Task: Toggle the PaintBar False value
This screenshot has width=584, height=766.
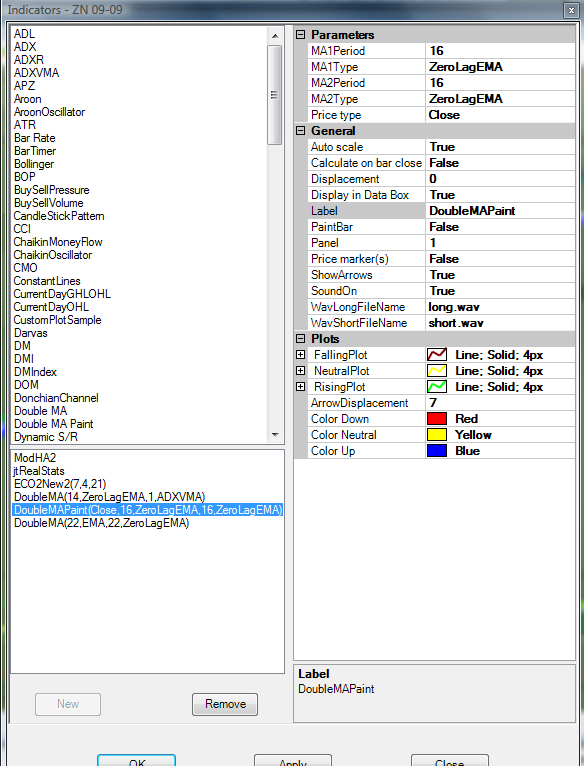Action: click(x=500, y=227)
